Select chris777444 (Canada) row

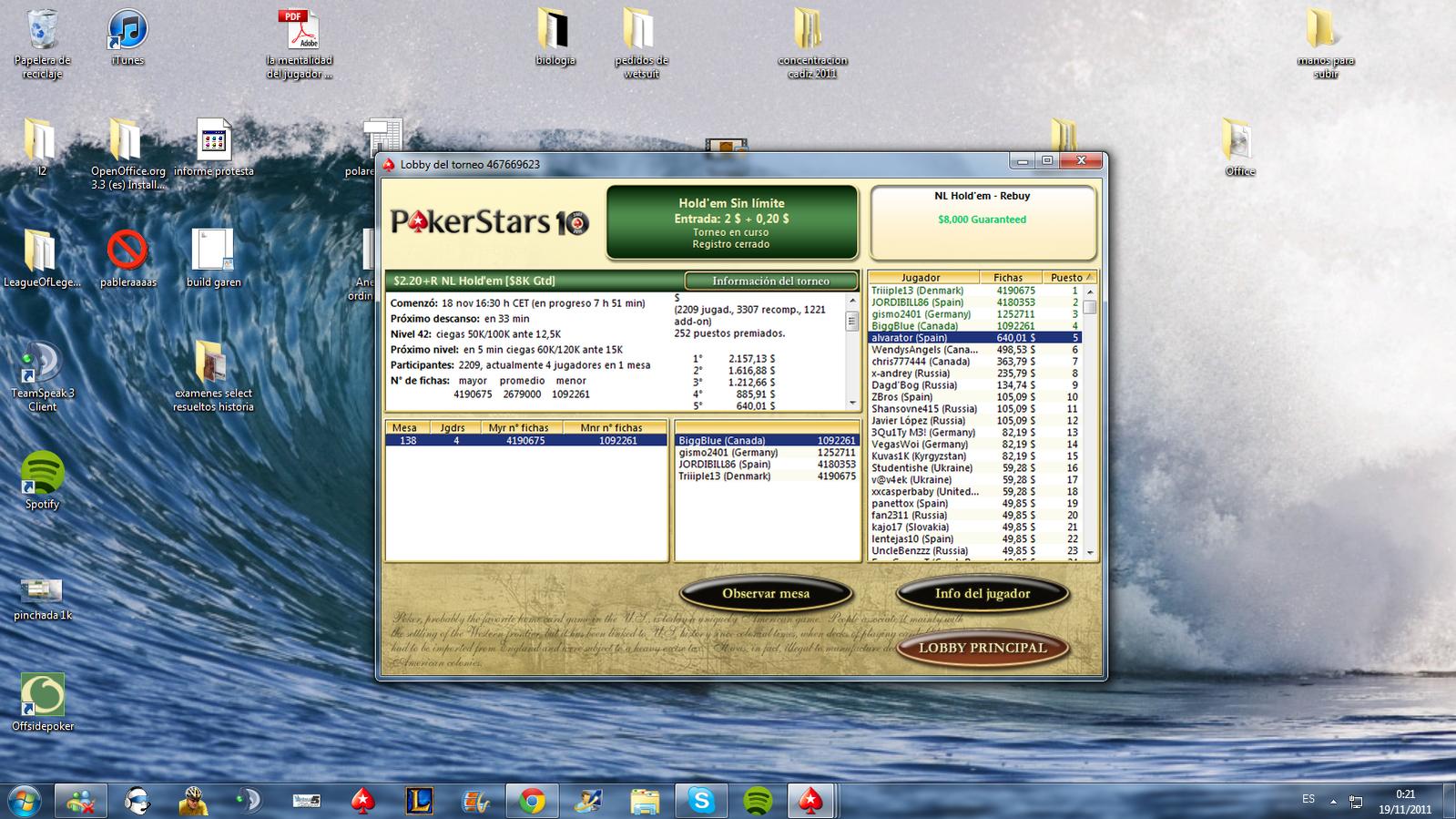(x=975, y=362)
